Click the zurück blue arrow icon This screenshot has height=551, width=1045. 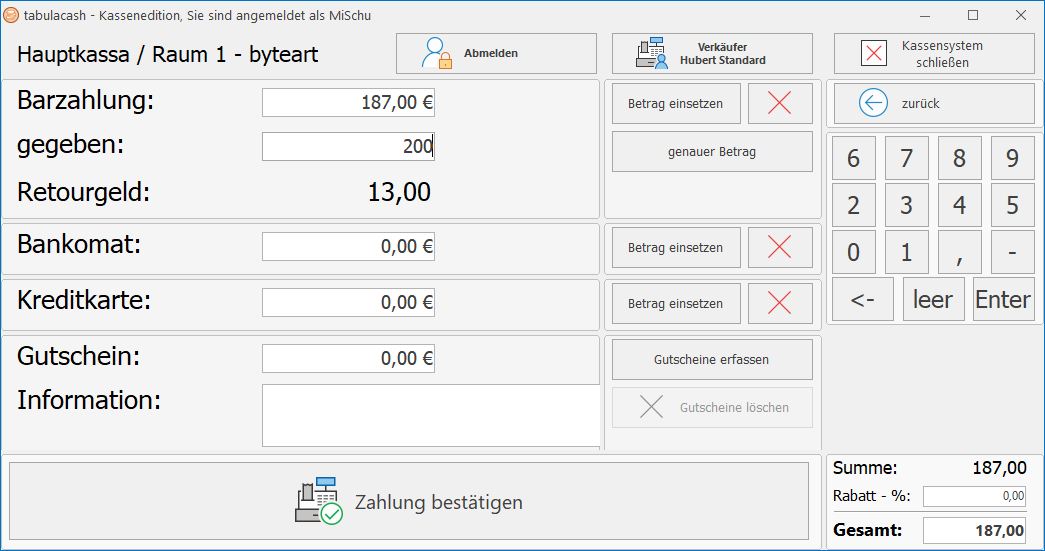[x=873, y=103]
